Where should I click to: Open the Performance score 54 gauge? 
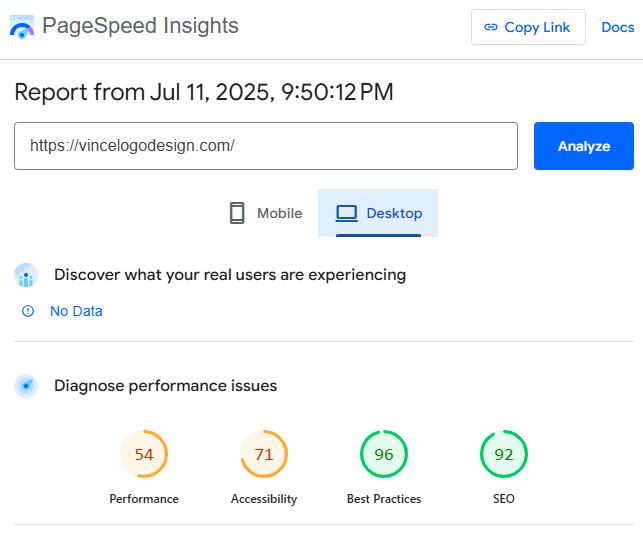144,454
